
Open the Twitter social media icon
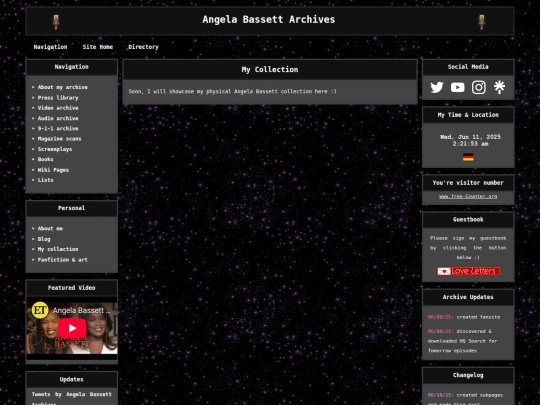click(437, 87)
